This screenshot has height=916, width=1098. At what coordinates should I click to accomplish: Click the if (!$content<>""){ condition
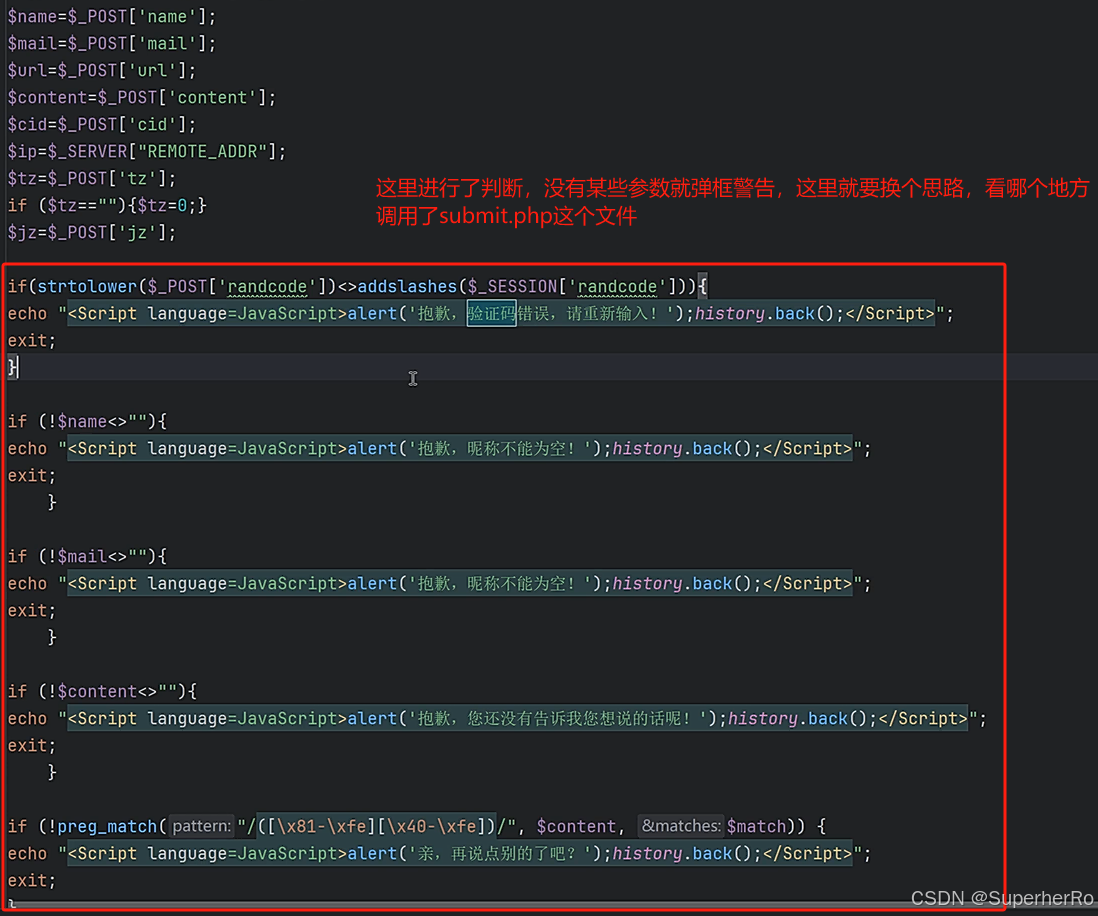[102, 692]
